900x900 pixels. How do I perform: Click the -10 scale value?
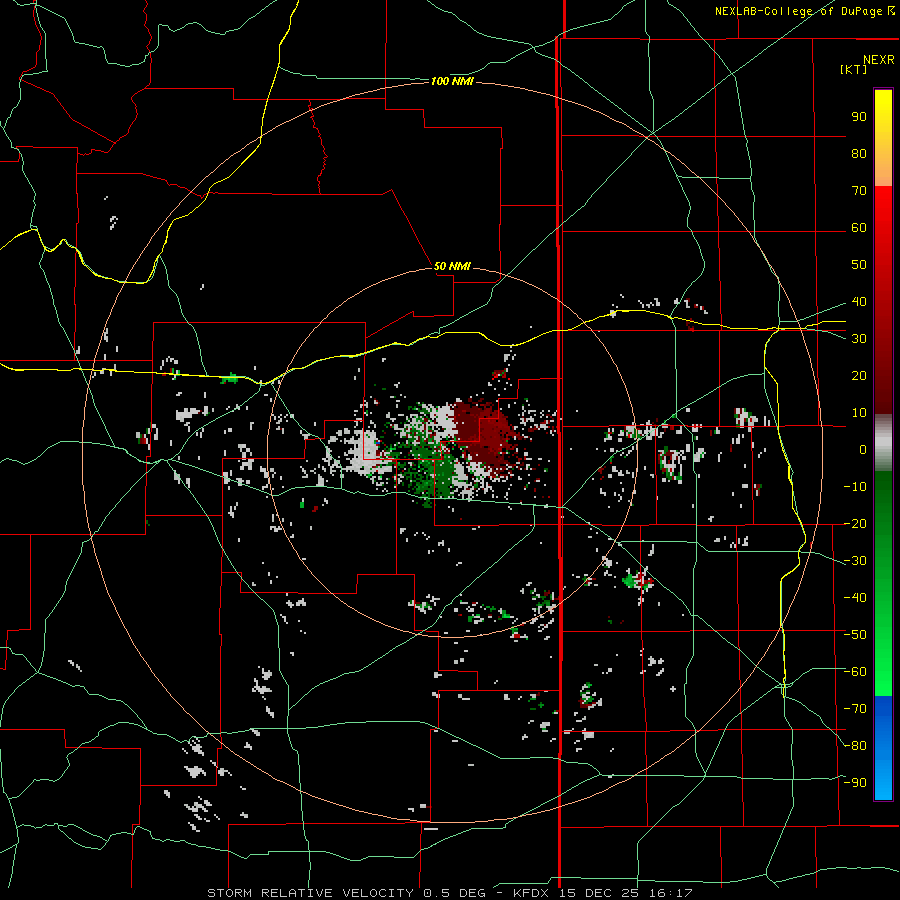pyautogui.click(x=855, y=487)
